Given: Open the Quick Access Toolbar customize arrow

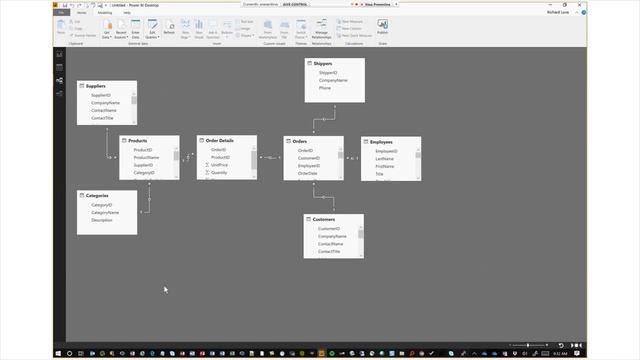Looking at the screenshot, I should click(106, 5).
